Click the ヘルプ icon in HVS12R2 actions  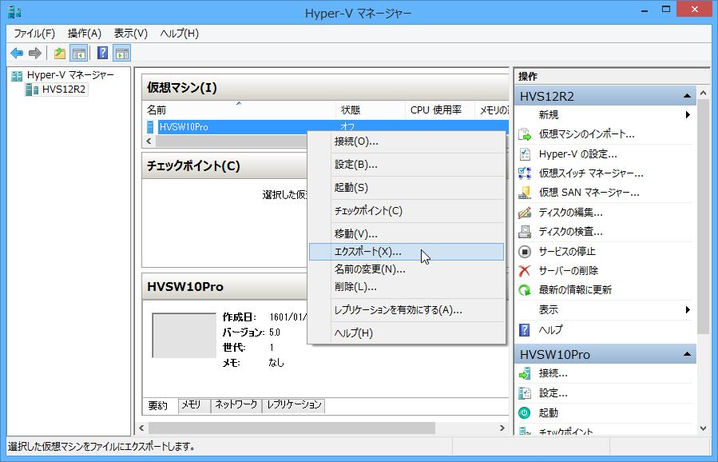click(x=525, y=330)
